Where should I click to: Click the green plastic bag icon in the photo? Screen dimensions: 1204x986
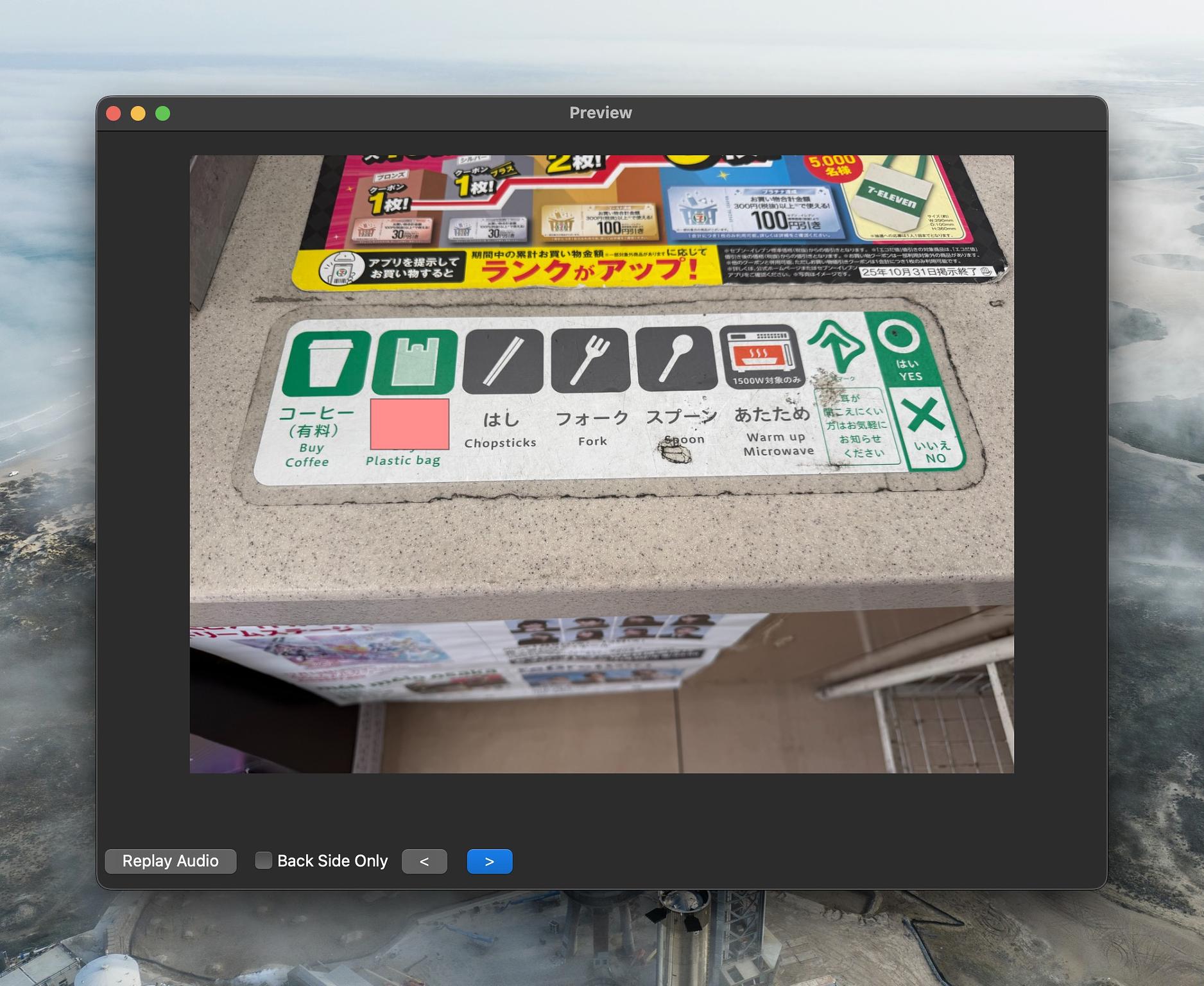pyautogui.click(x=415, y=361)
